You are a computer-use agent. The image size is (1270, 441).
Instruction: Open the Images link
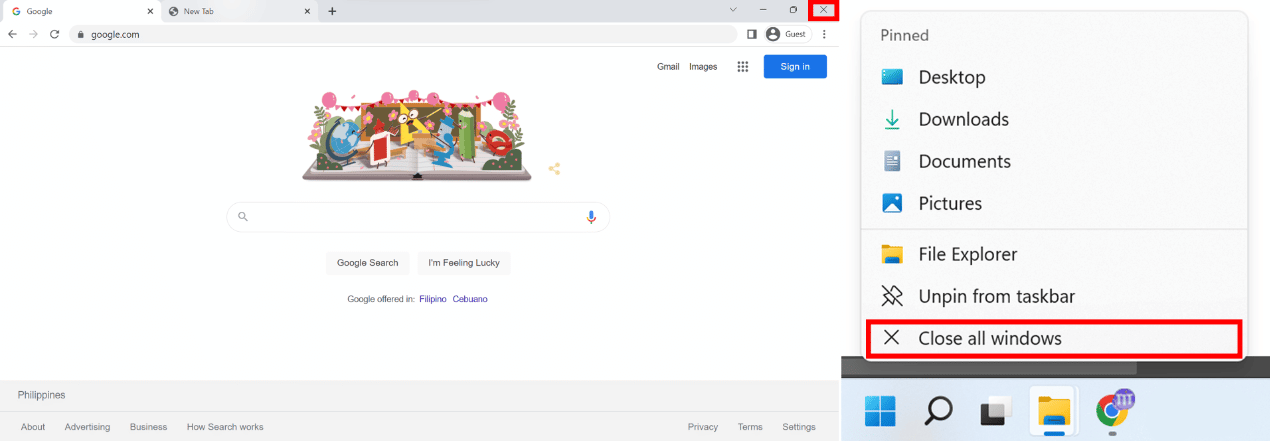tap(703, 67)
